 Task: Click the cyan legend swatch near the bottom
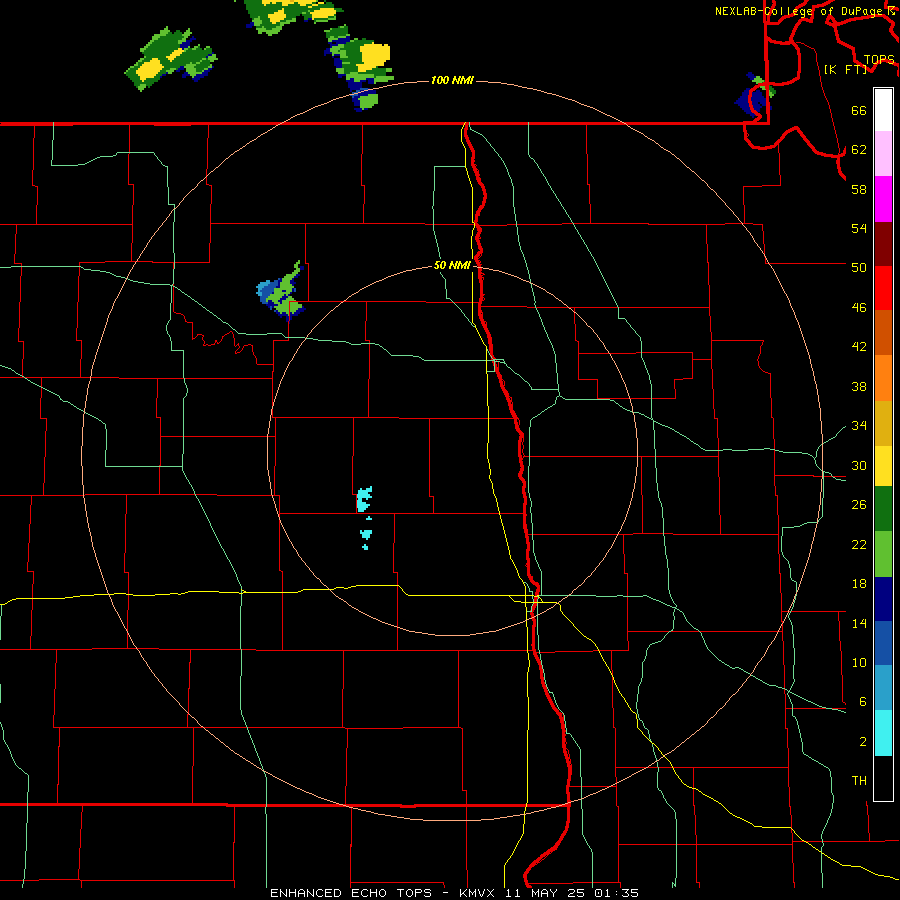pyautogui.click(x=883, y=733)
